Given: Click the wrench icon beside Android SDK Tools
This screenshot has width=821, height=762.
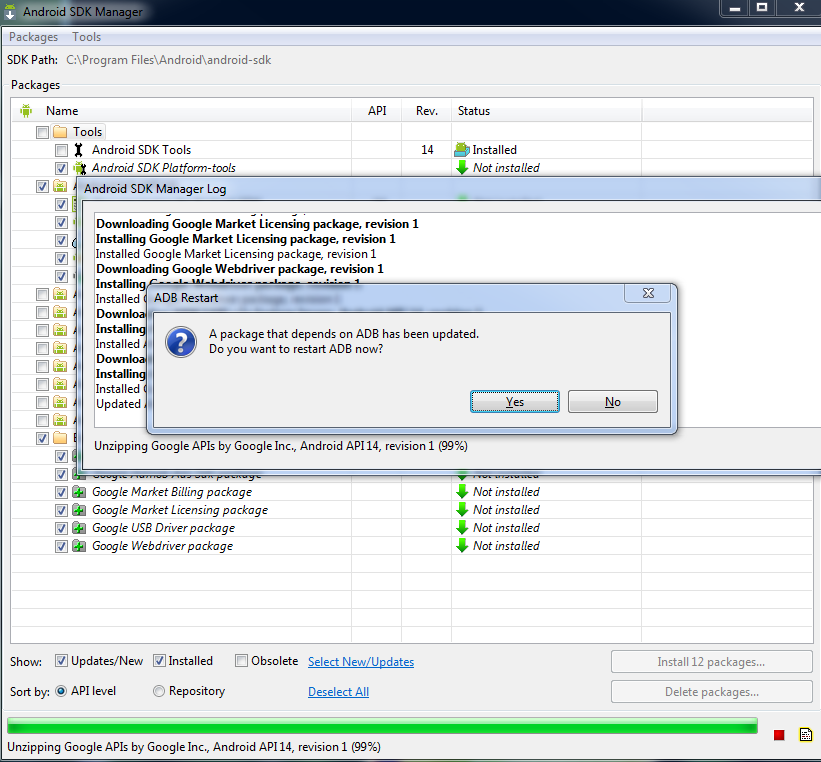Looking at the screenshot, I should coord(79,150).
